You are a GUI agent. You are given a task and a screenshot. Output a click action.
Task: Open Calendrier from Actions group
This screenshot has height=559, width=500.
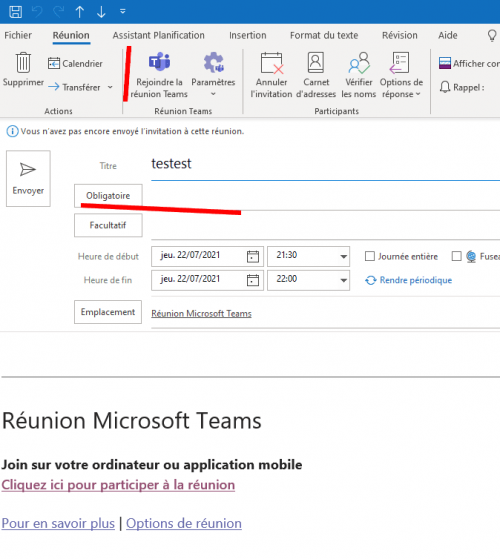pyautogui.click(x=75, y=63)
